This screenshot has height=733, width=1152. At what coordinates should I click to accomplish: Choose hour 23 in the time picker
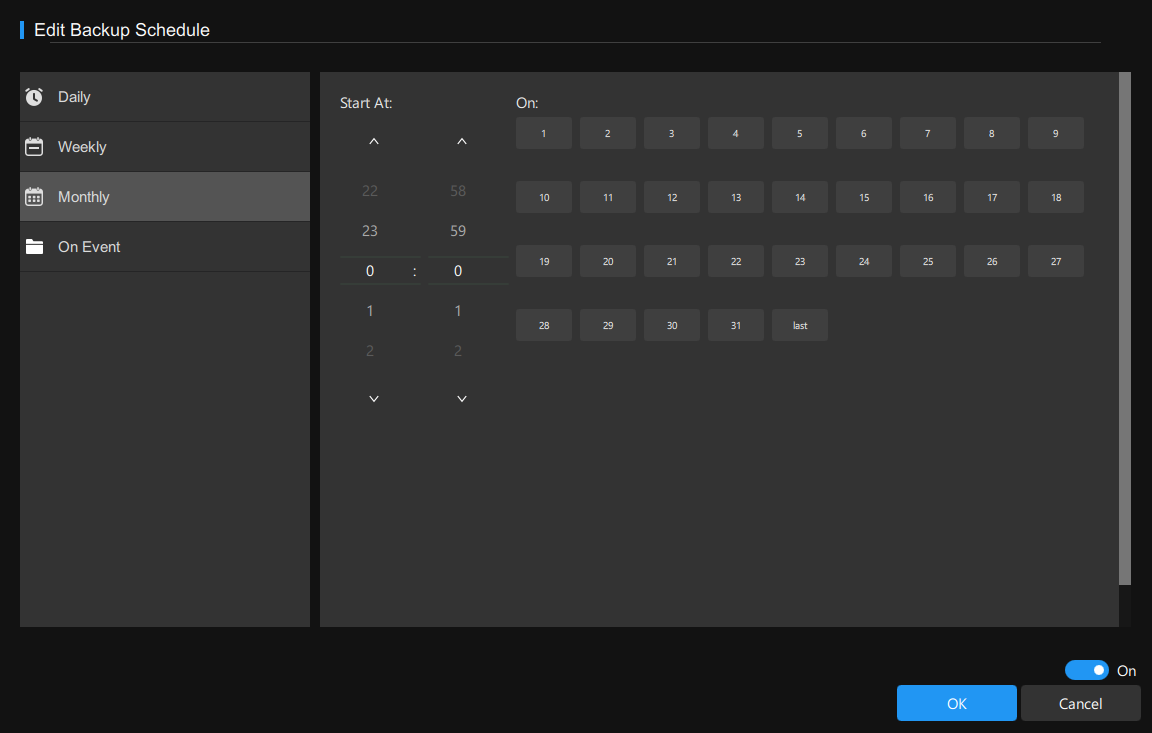click(370, 231)
